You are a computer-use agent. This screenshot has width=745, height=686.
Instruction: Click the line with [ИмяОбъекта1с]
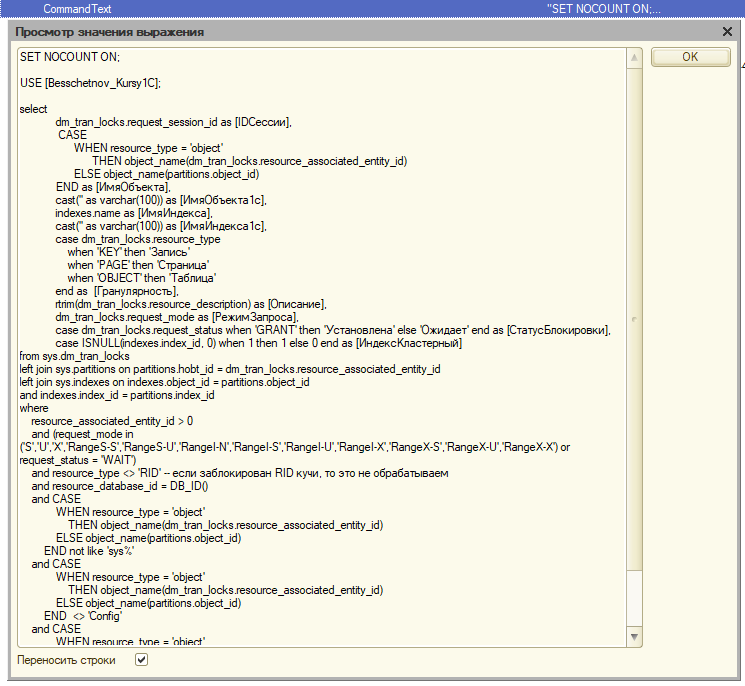point(161,200)
